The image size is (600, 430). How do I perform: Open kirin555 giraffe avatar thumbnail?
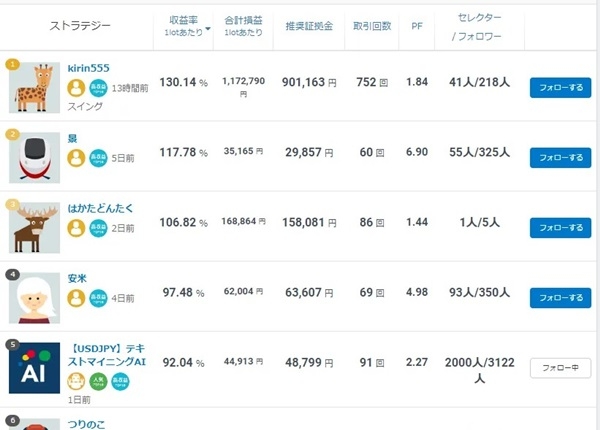click(34, 88)
